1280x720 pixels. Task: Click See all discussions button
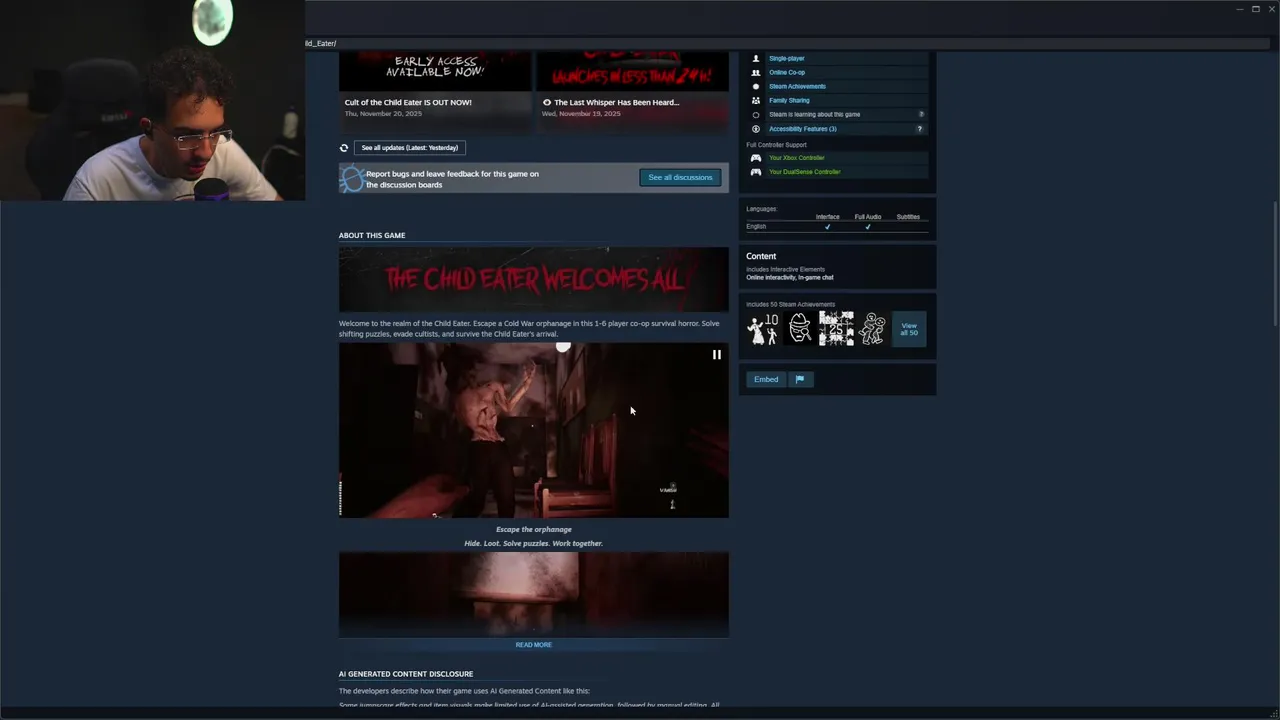pos(680,177)
